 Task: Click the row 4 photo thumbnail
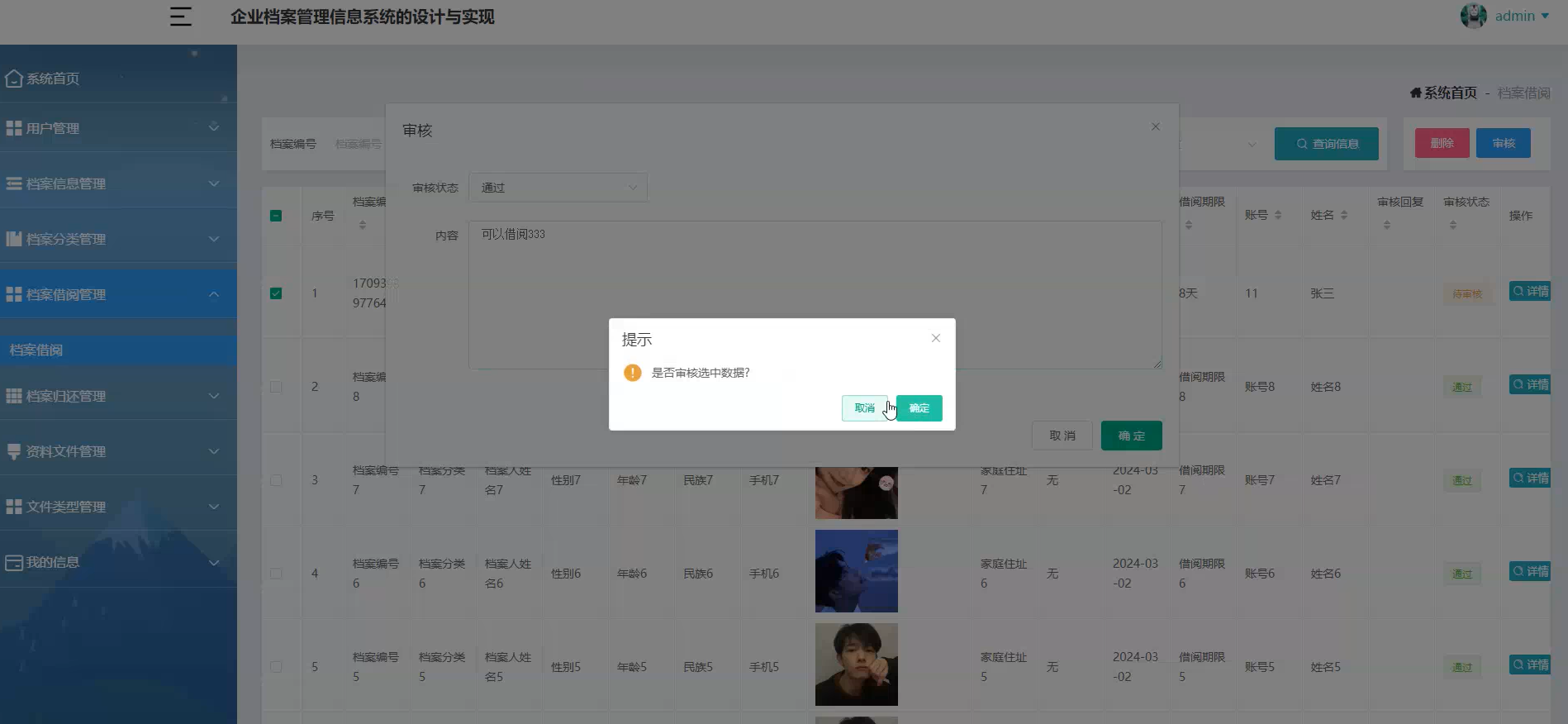coord(857,571)
